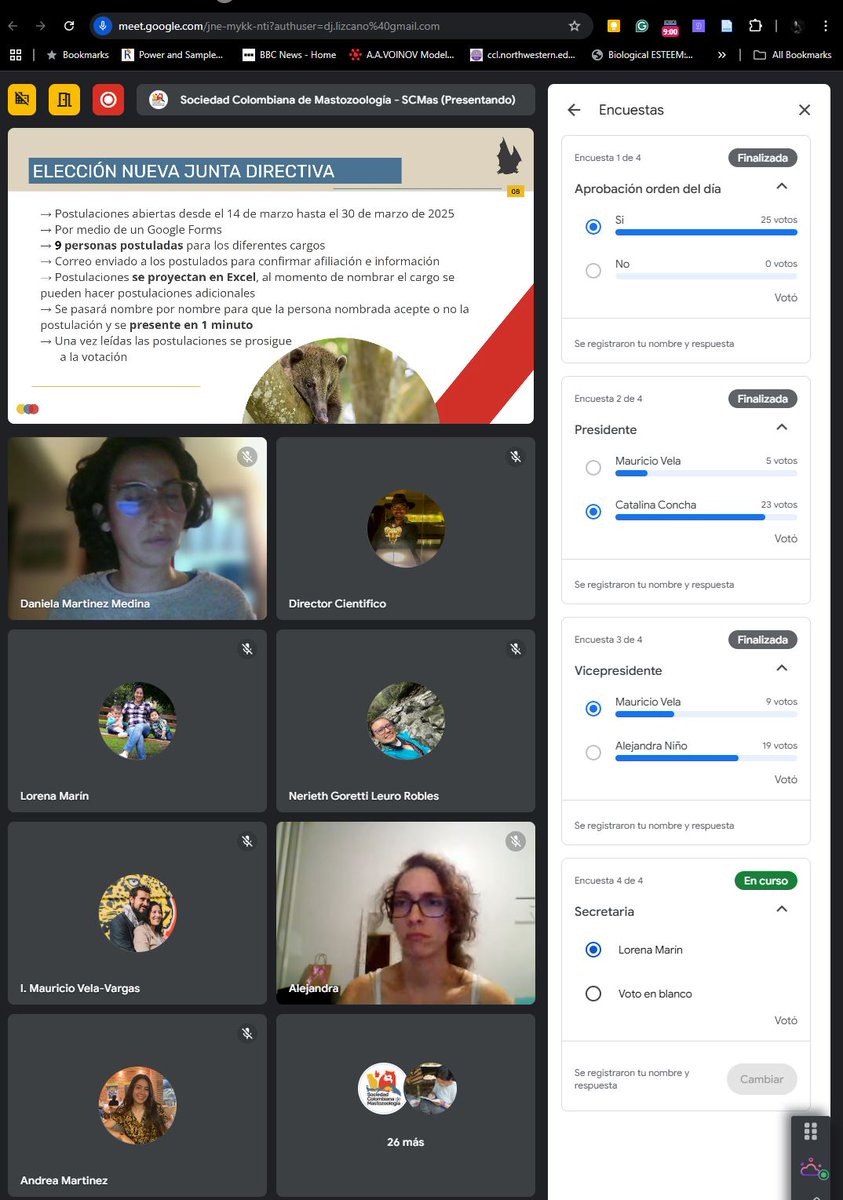Open the Bookmarks starred bookmark

[x=77, y=55]
